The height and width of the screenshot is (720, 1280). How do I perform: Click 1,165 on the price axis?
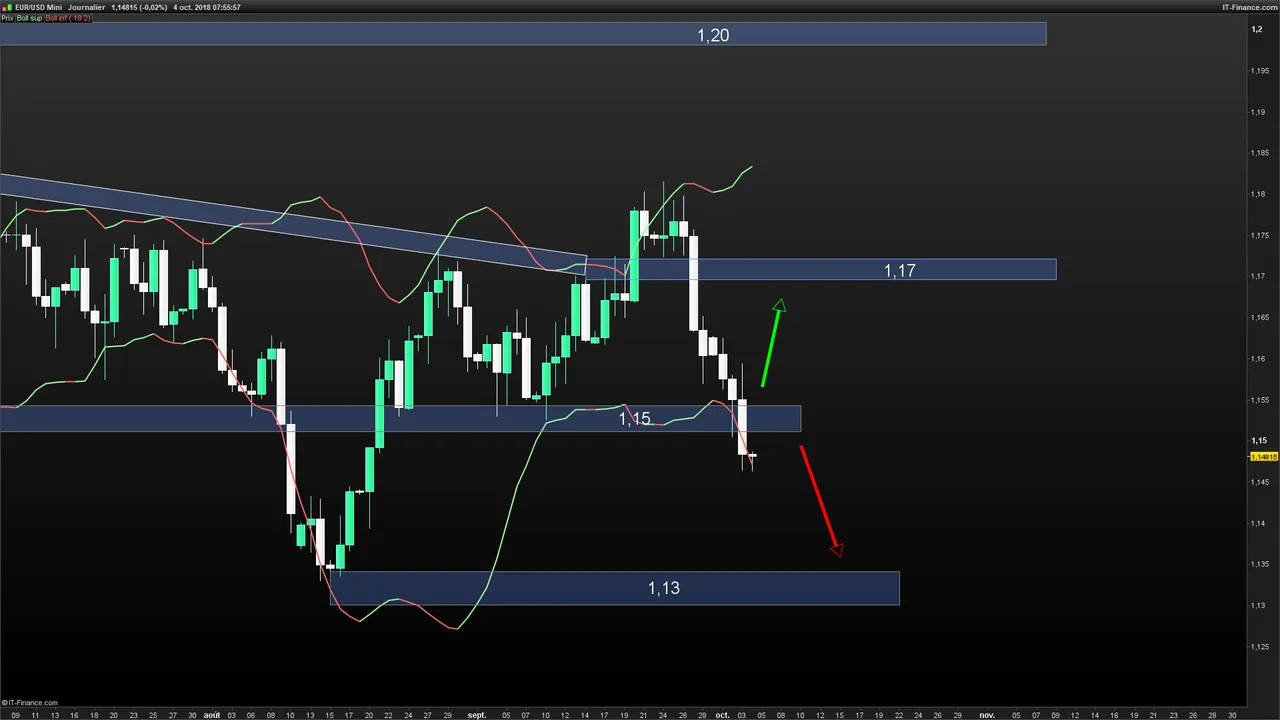coord(1259,318)
